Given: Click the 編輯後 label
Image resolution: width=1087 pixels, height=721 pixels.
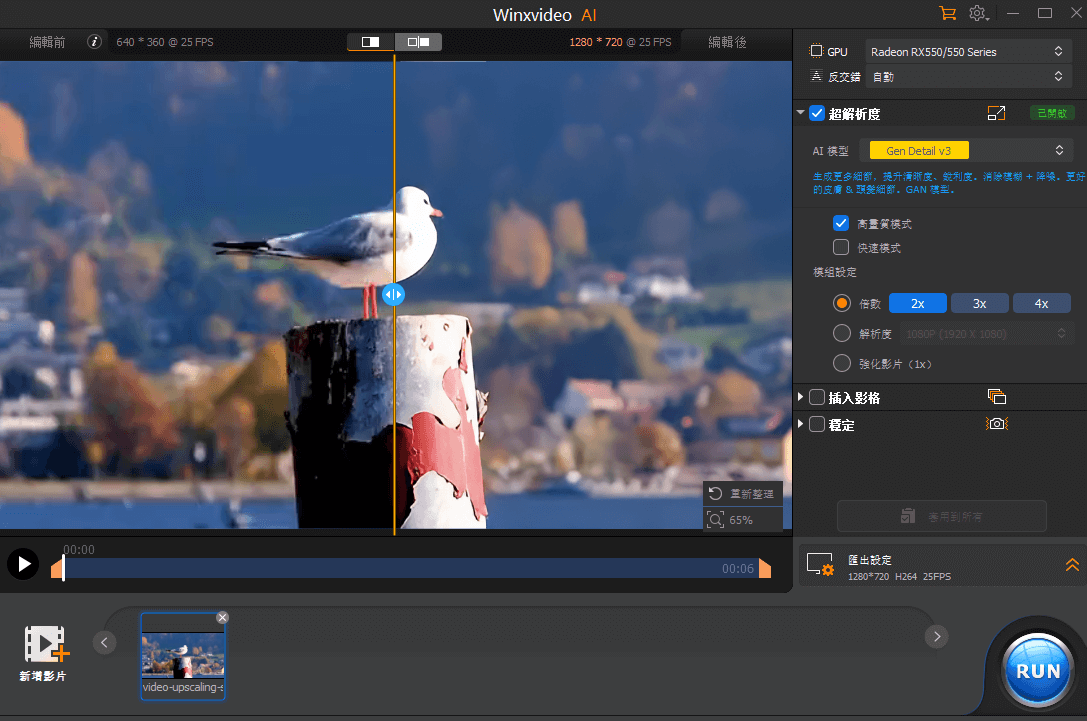Looking at the screenshot, I should click(727, 42).
